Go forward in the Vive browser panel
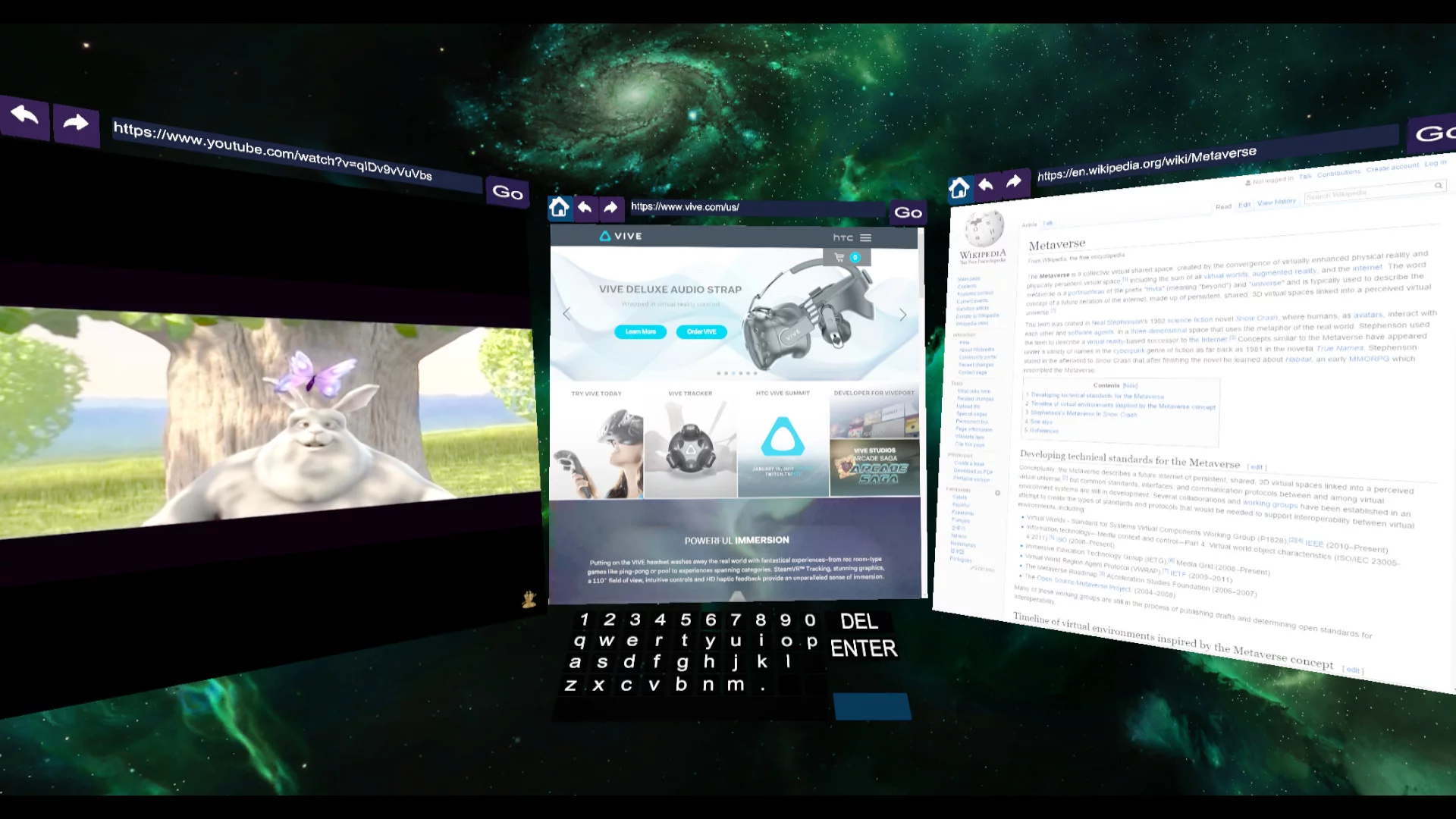Screen dimensions: 1456x819 tap(610, 207)
